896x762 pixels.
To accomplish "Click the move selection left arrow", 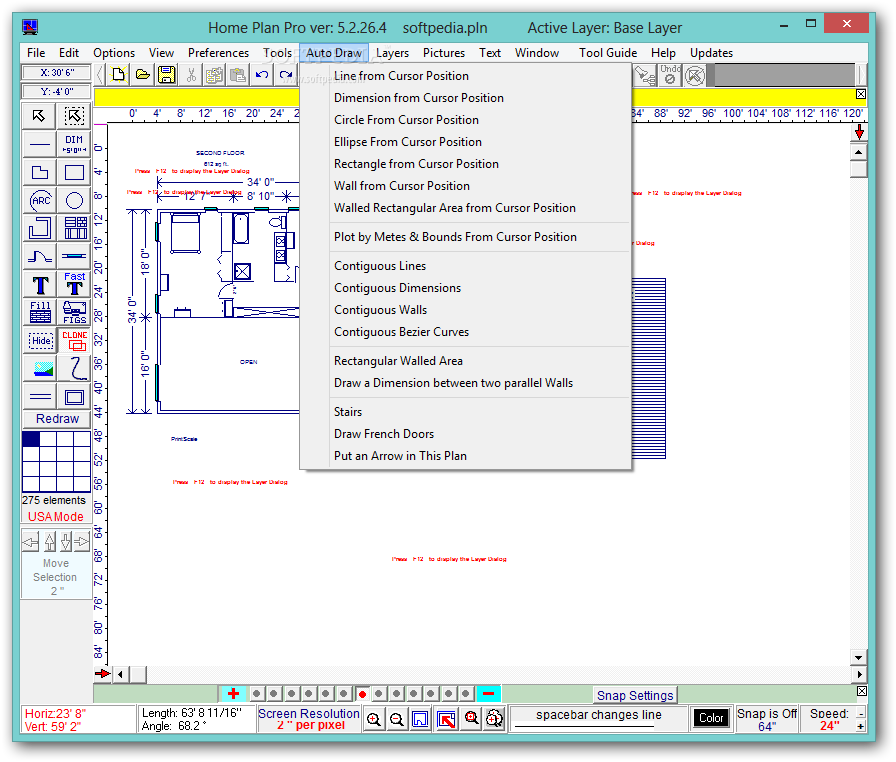I will 30,541.
